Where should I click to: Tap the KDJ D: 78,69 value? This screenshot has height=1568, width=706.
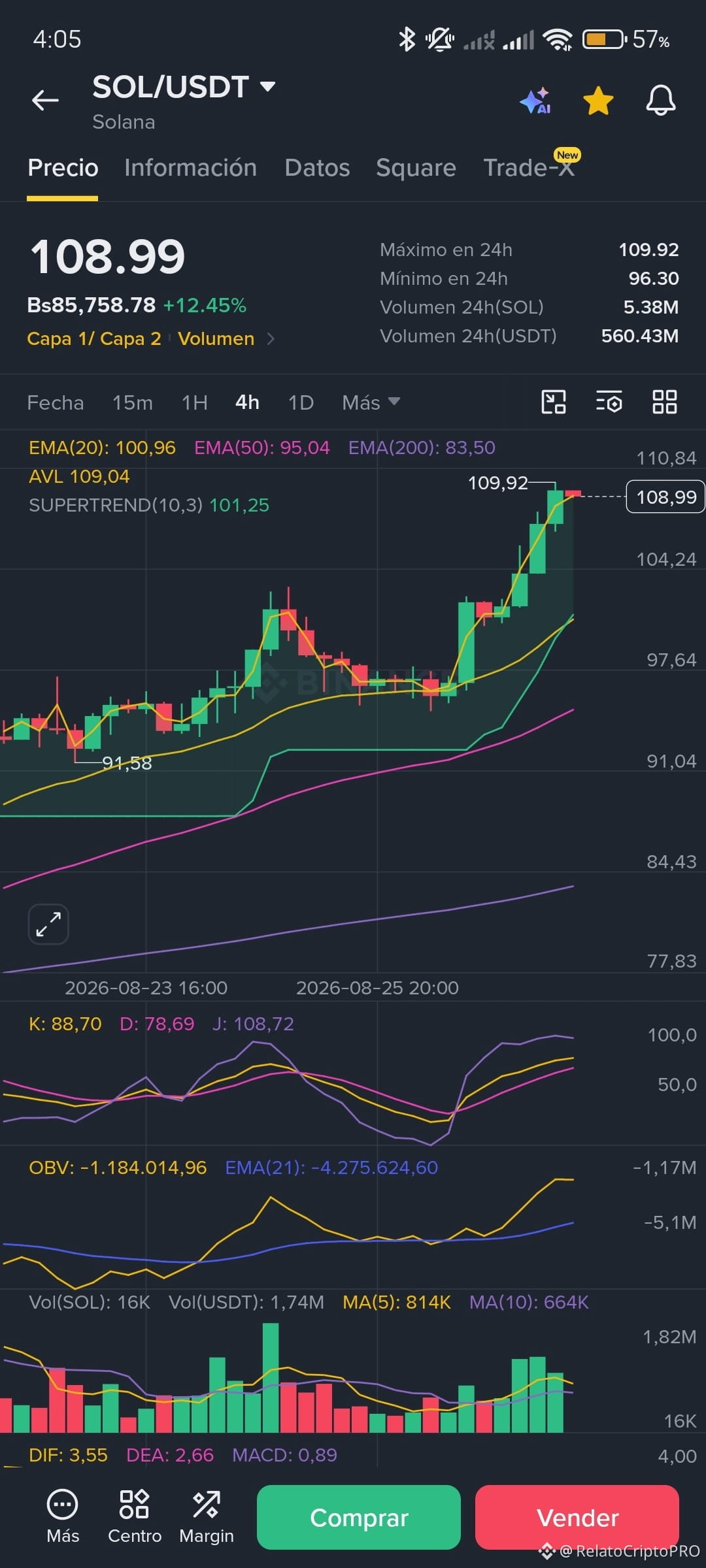coord(157,1024)
